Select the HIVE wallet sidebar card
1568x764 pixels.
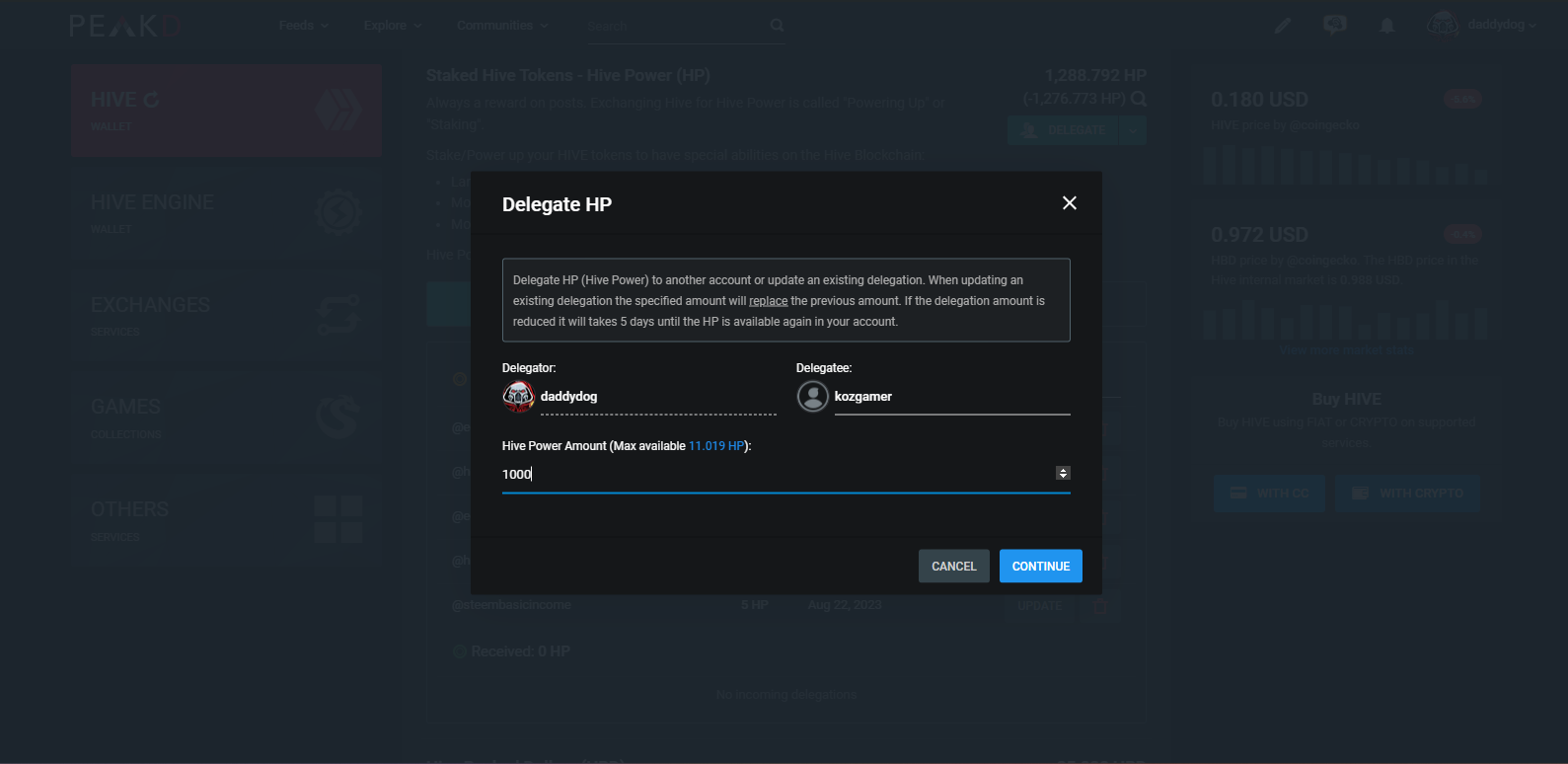[x=226, y=111]
